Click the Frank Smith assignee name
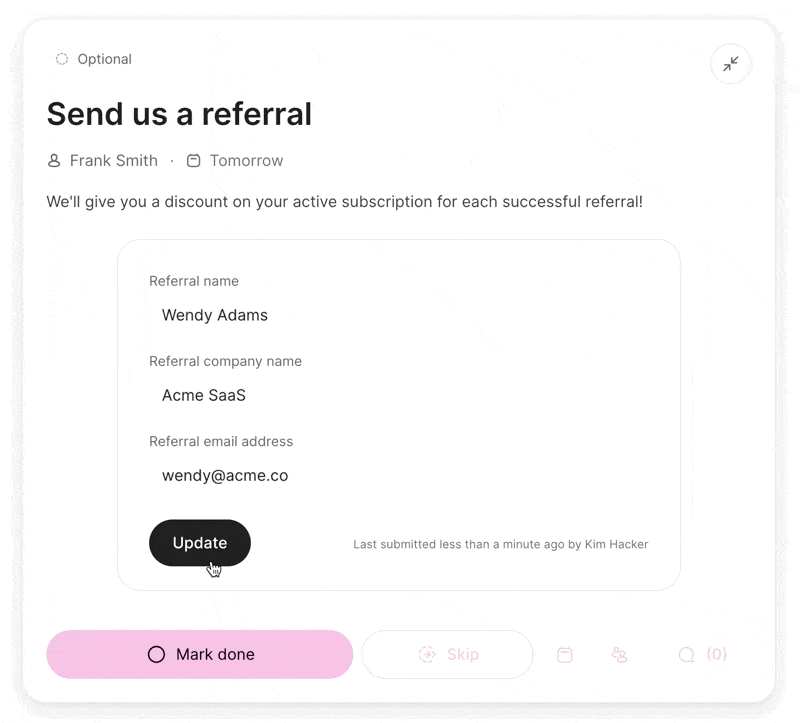800x723 pixels. point(114,161)
